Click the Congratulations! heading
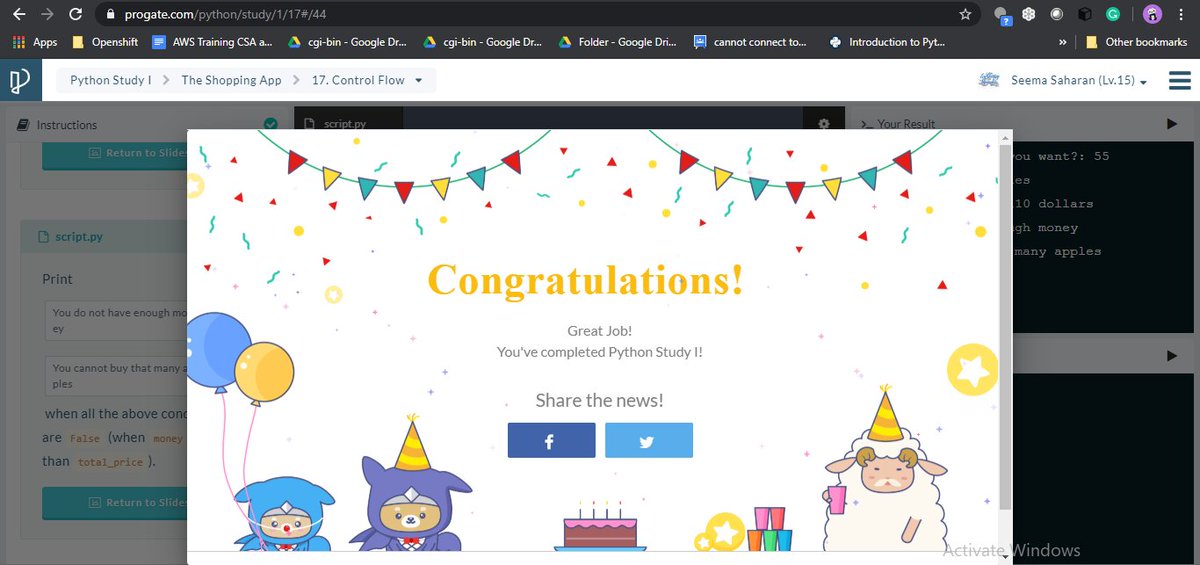The height and width of the screenshot is (565, 1200). pos(585,280)
